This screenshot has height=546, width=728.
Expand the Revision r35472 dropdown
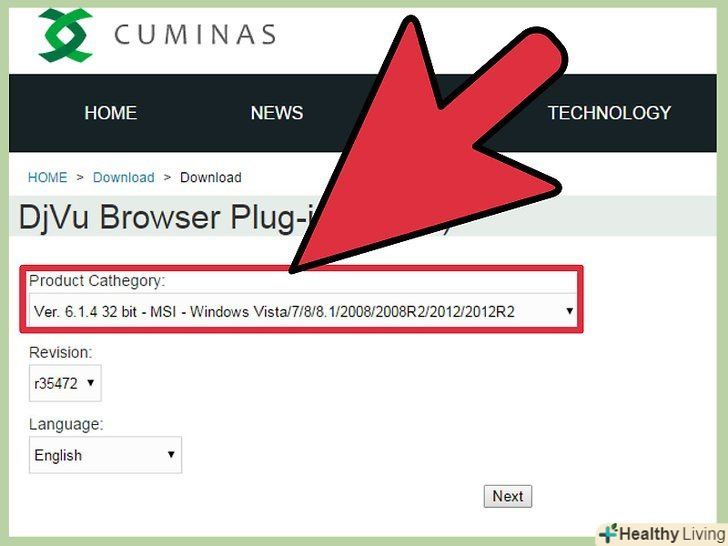tap(65, 383)
